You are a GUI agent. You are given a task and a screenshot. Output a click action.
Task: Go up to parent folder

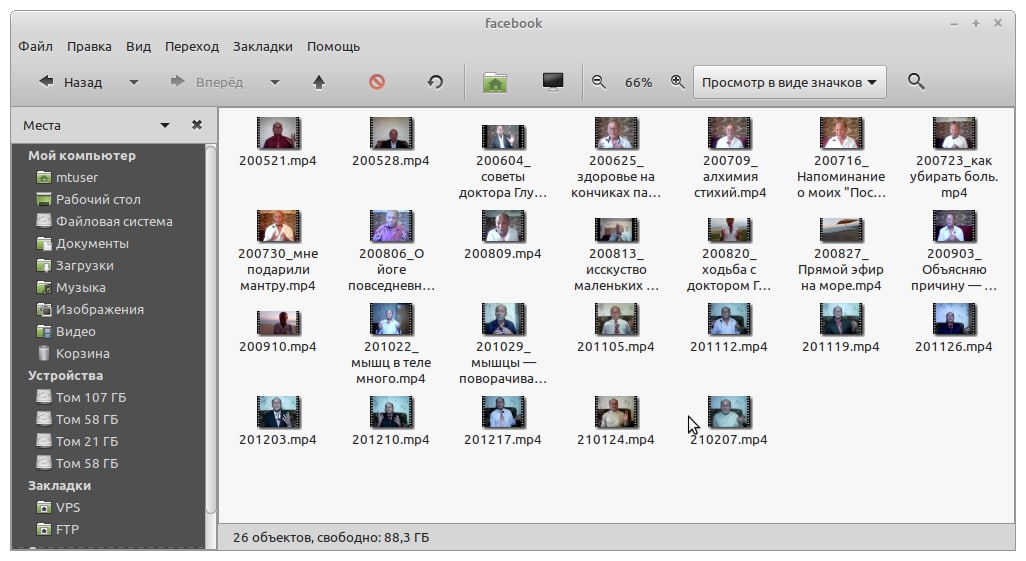(x=319, y=82)
